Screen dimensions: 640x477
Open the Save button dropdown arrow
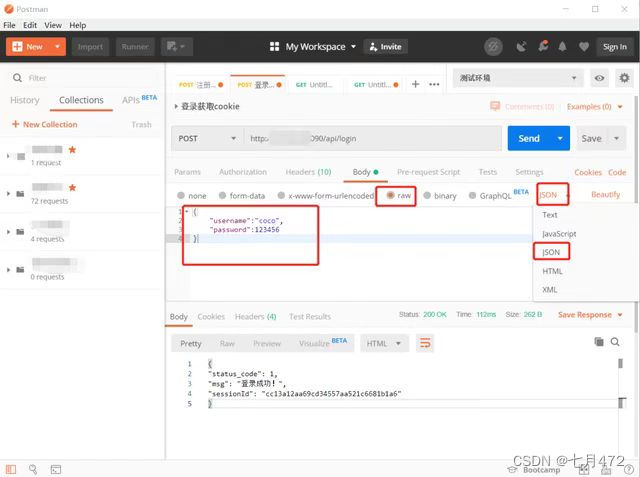616,138
